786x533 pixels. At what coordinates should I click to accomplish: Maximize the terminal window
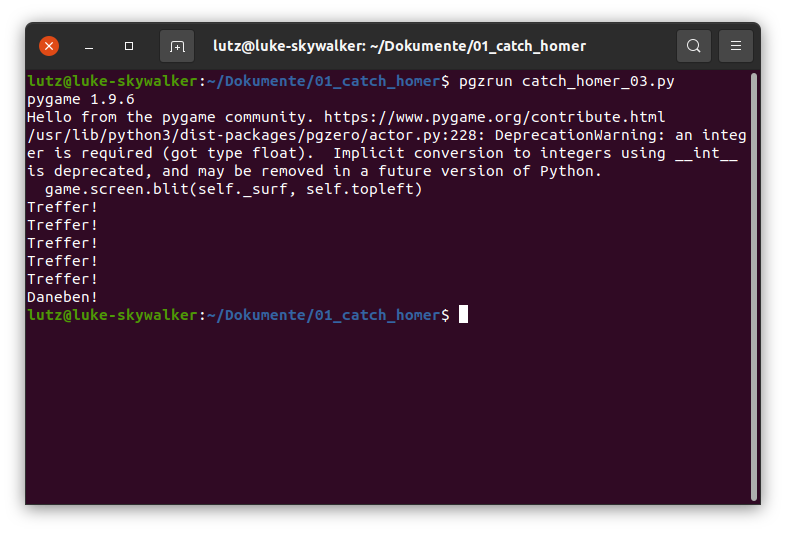point(129,46)
